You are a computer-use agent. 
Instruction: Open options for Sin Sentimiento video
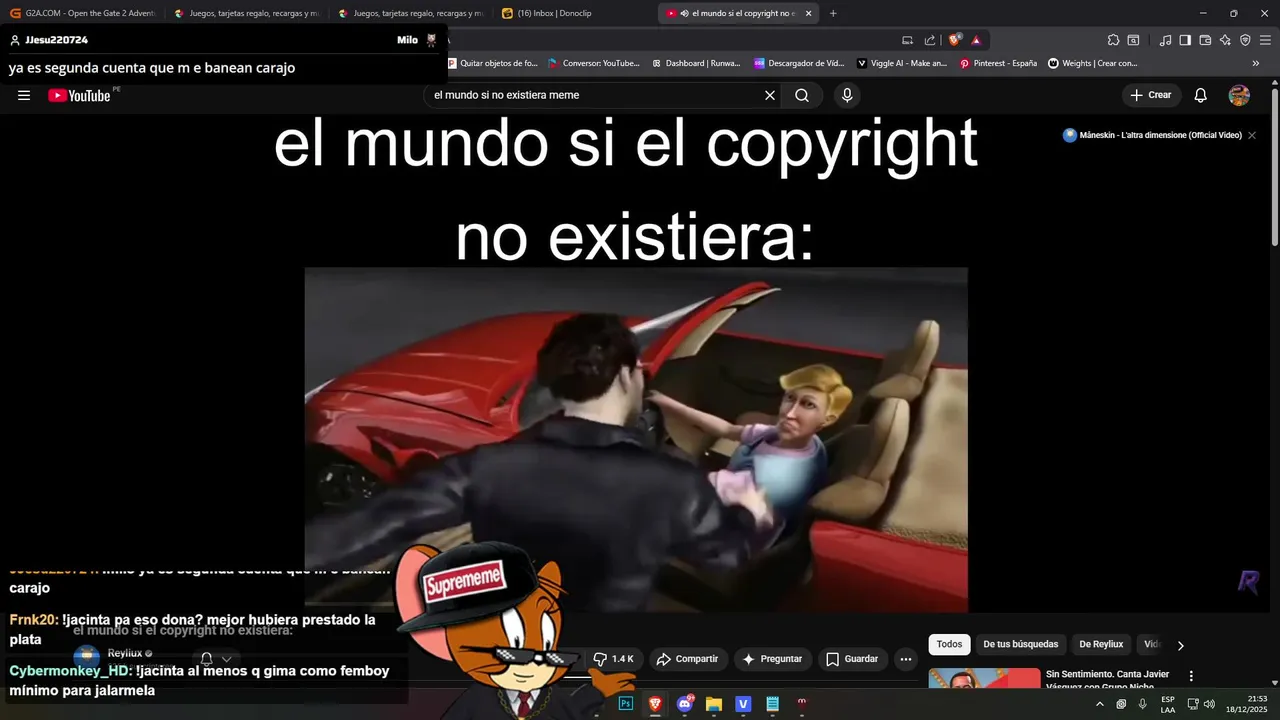click(x=1191, y=676)
